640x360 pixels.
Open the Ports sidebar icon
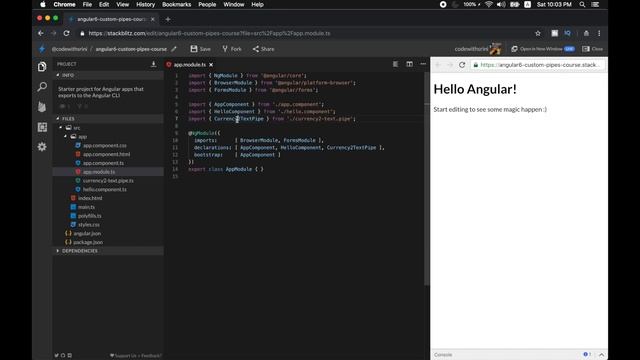click(x=42, y=127)
